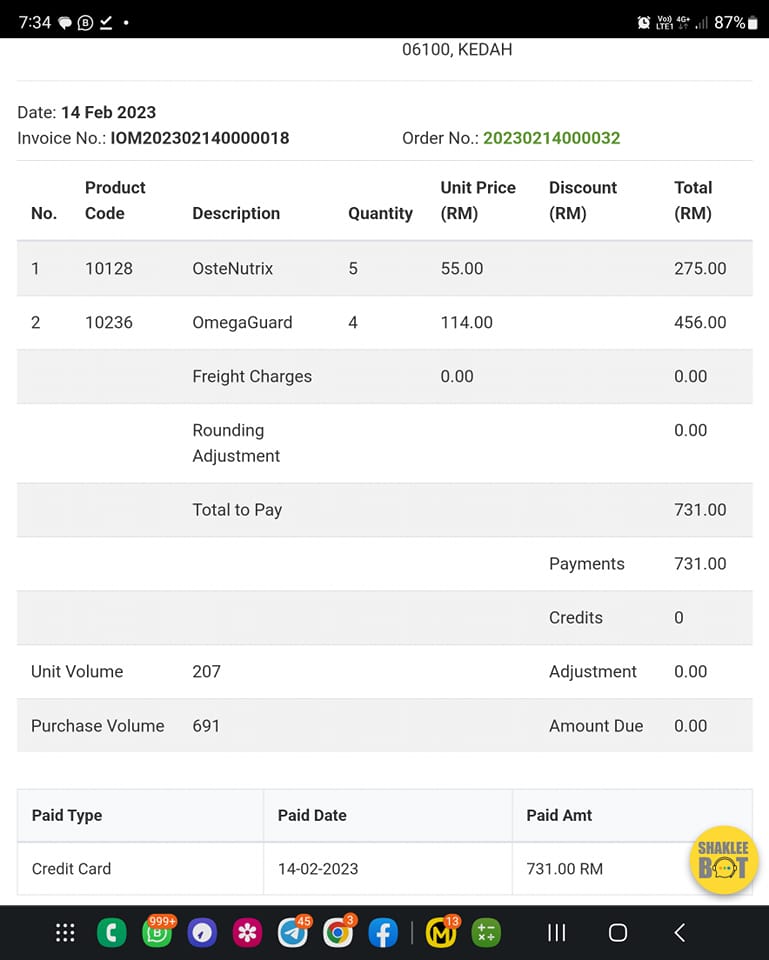
Task: Open order number 20230214000032 link
Action: click(551, 138)
